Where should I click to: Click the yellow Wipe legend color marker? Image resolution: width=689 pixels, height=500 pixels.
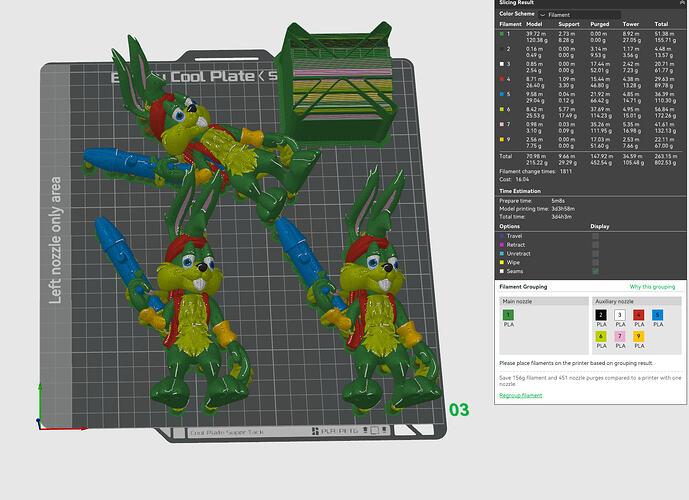(x=502, y=262)
